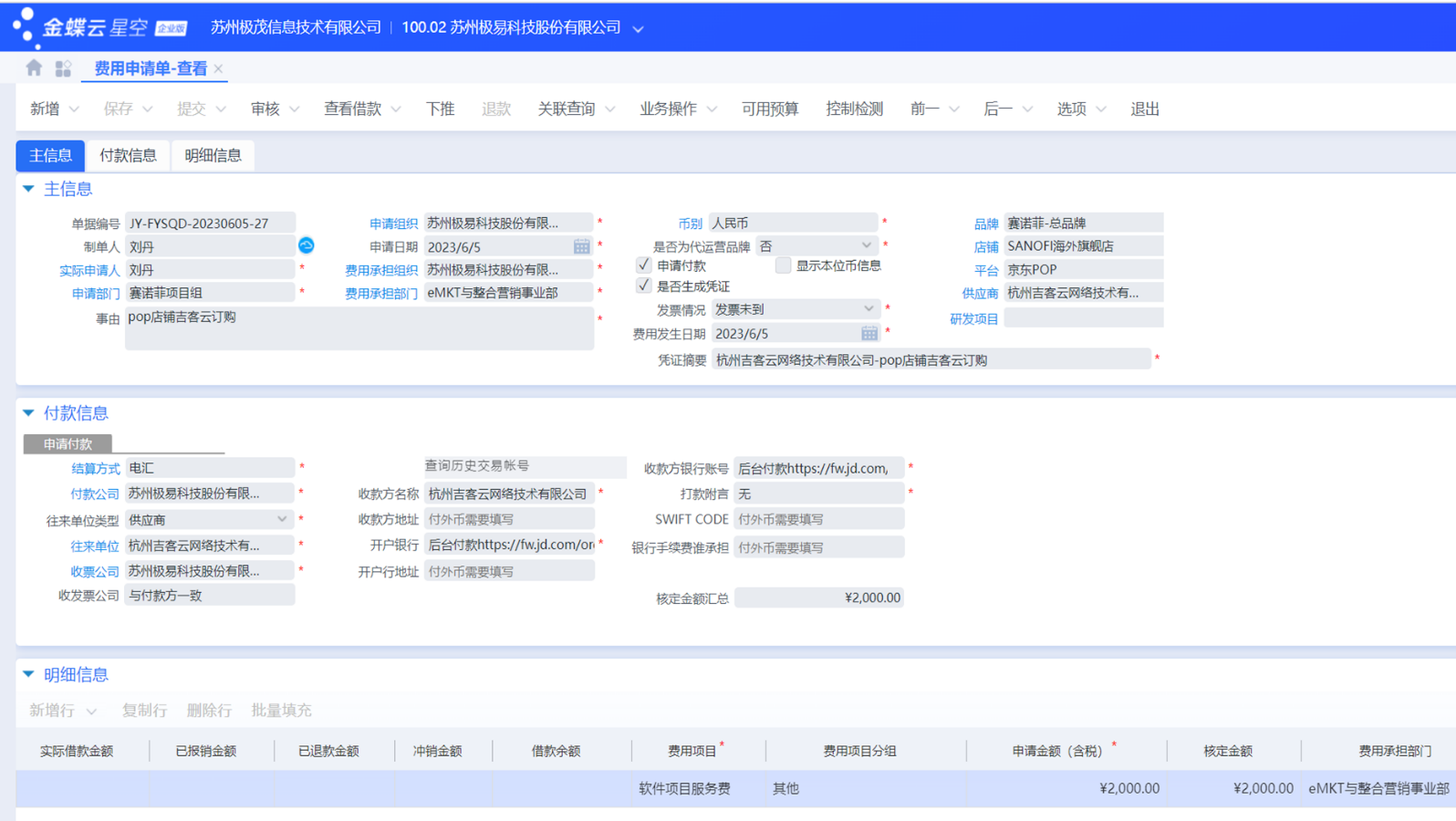Click the 控制检测 button
This screenshot has height=821, width=1456.
tap(854, 109)
